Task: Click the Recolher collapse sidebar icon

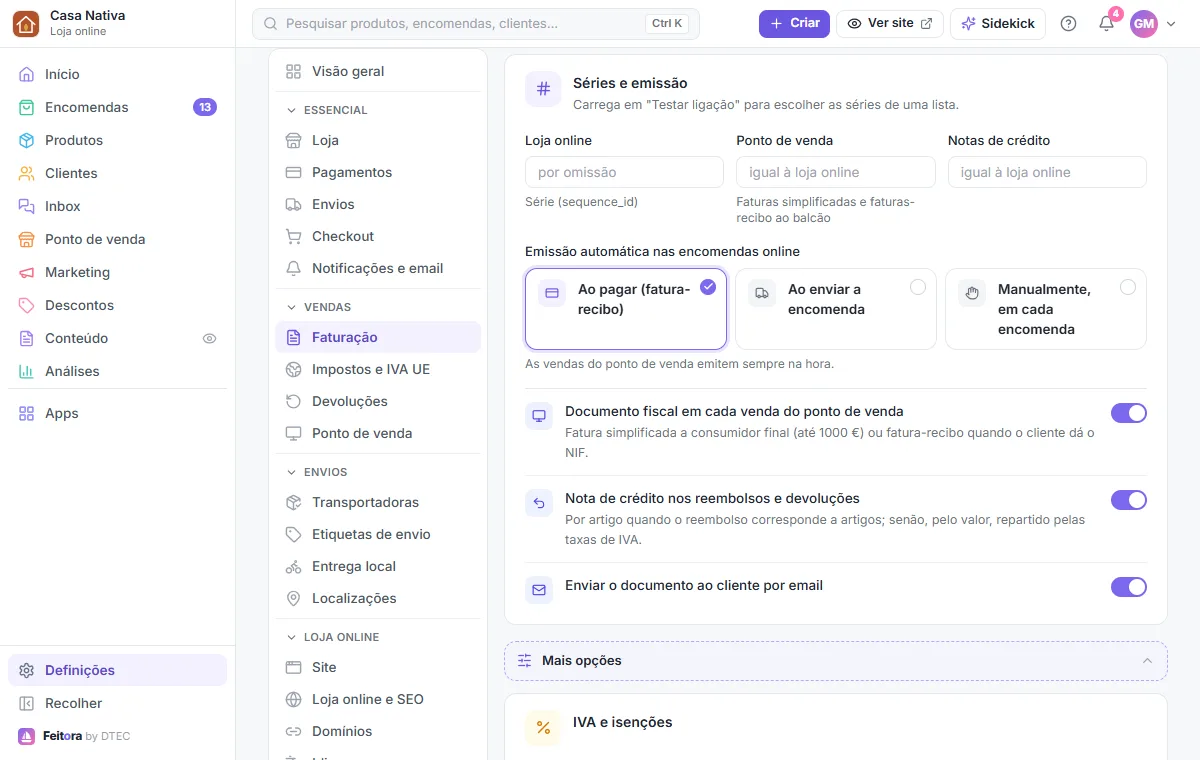Action: [x=26, y=703]
